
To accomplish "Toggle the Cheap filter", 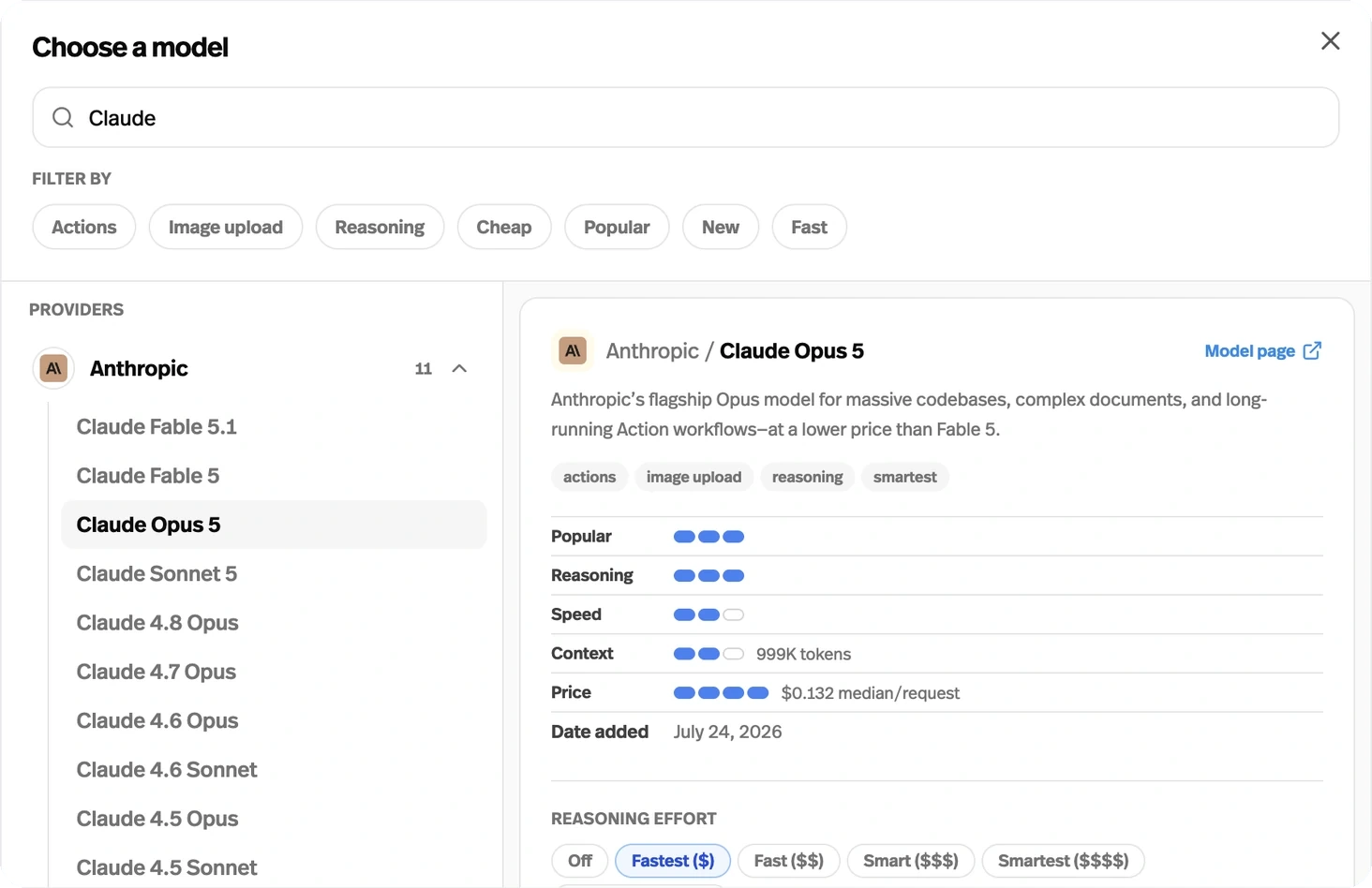I will coord(504,227).
